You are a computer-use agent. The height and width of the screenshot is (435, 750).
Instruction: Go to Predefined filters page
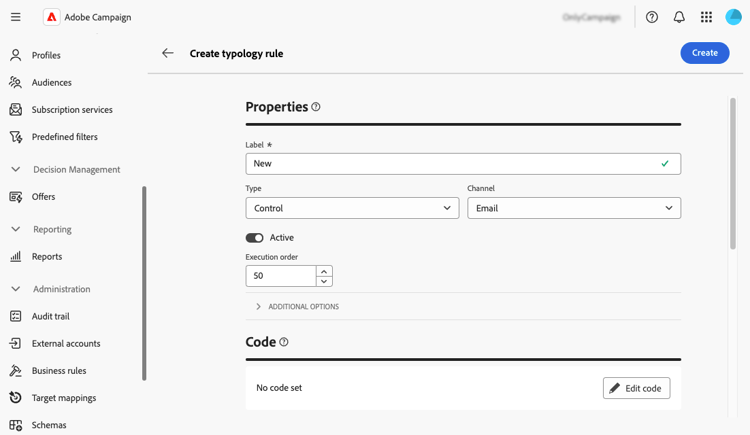coord(64,137)
